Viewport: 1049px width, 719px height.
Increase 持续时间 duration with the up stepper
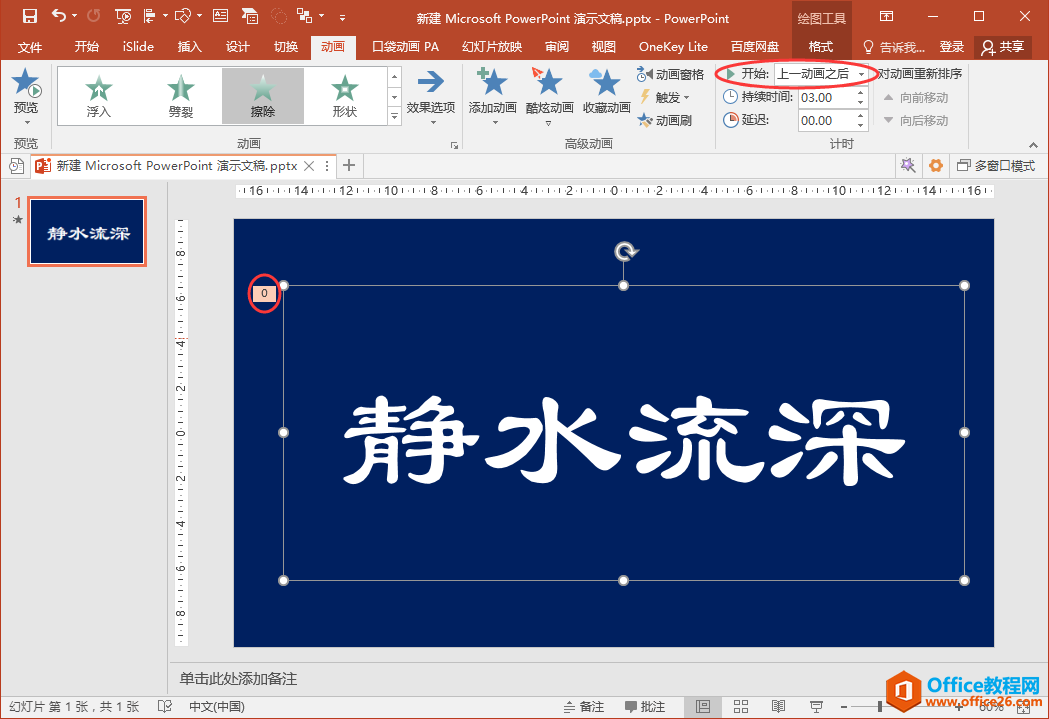(862, 92)
